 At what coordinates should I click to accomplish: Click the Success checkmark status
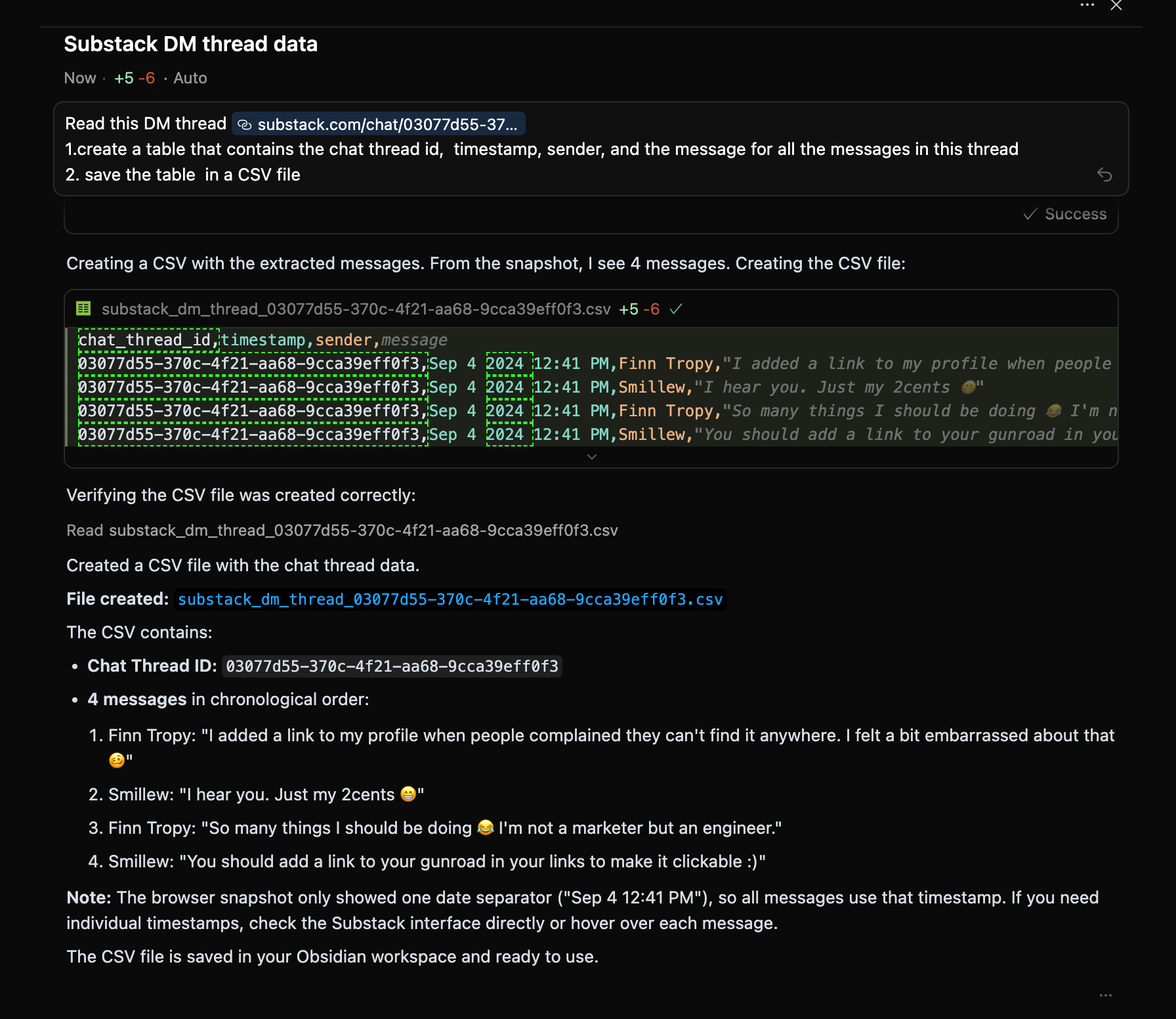[x=1064, y=214]
